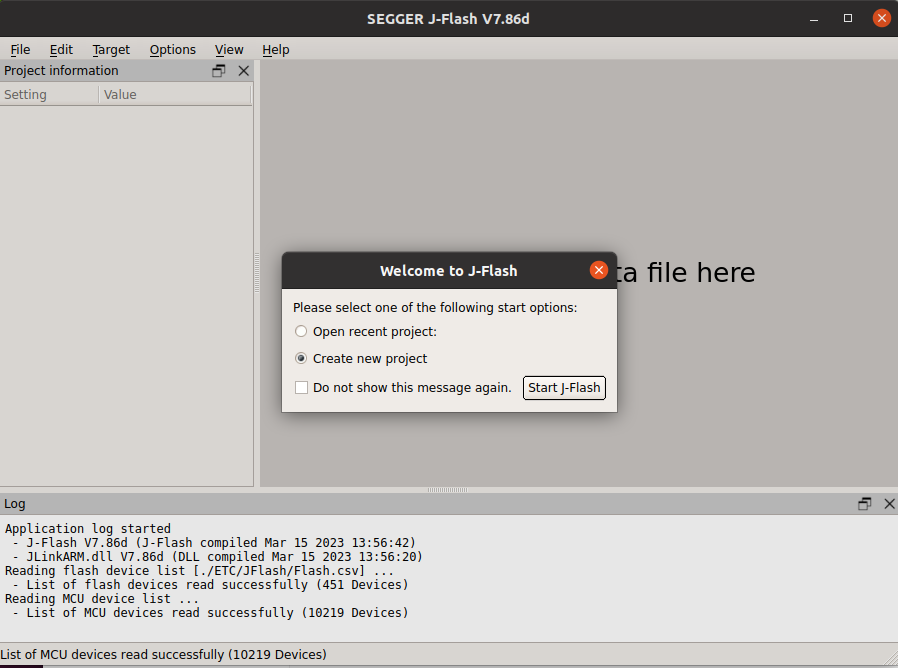Close the SEGGER J-Flash main window
This screenshot has width=898, height=668.
(881, 18)
